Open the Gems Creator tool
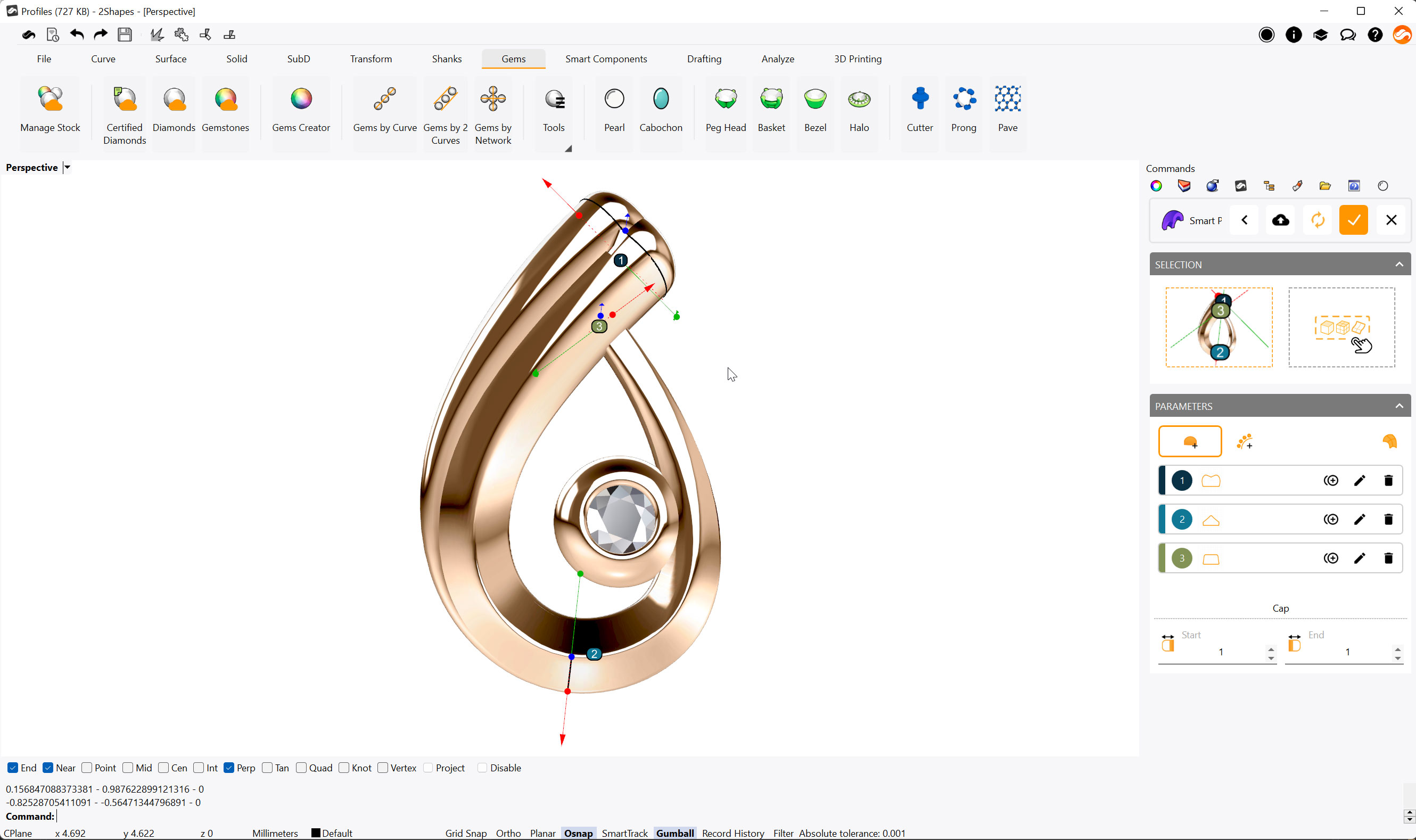This screenshot has width=1416, height=840. click(301, 111)
